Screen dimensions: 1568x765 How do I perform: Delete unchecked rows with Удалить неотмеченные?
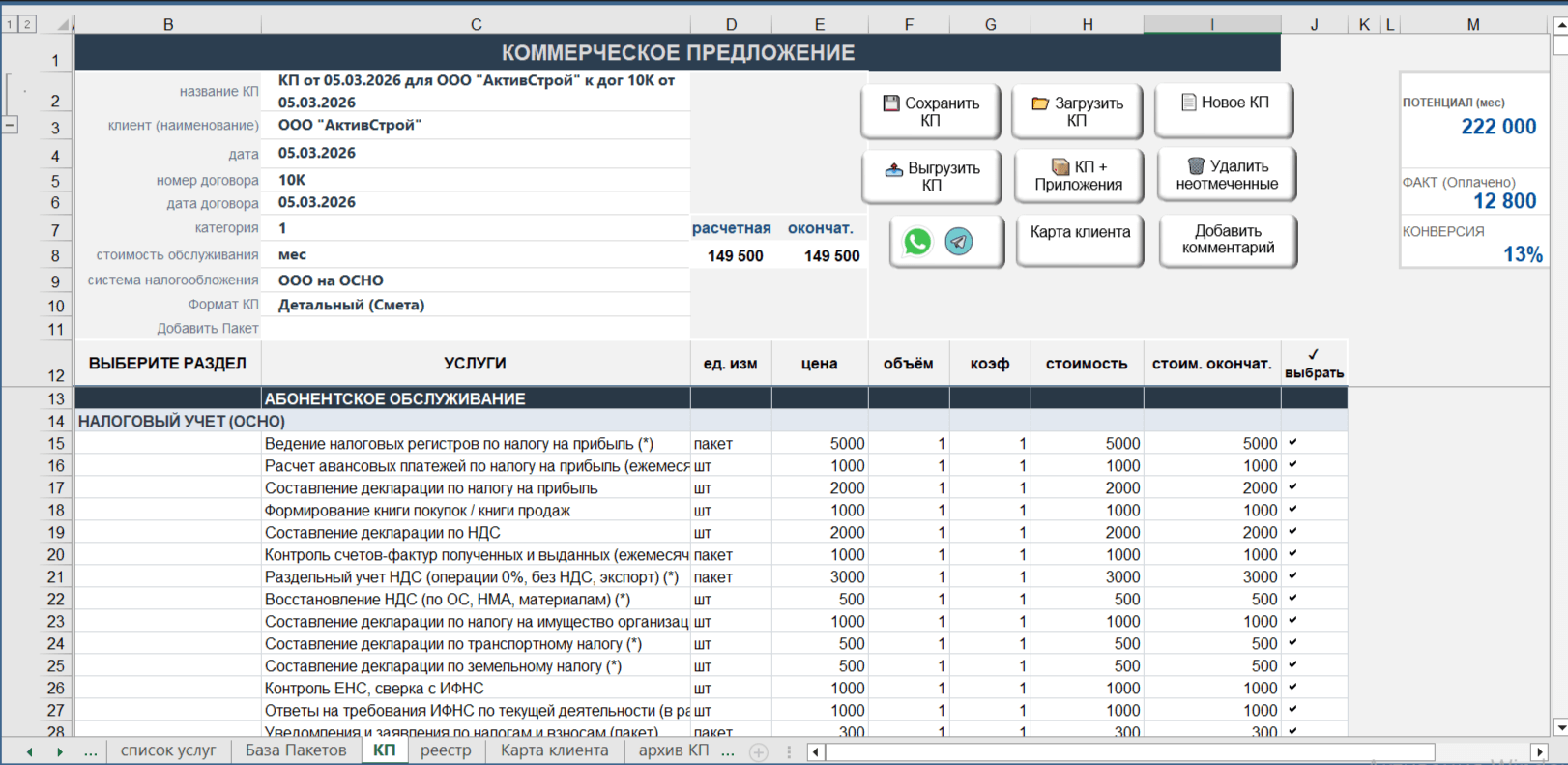[1227, 175]
